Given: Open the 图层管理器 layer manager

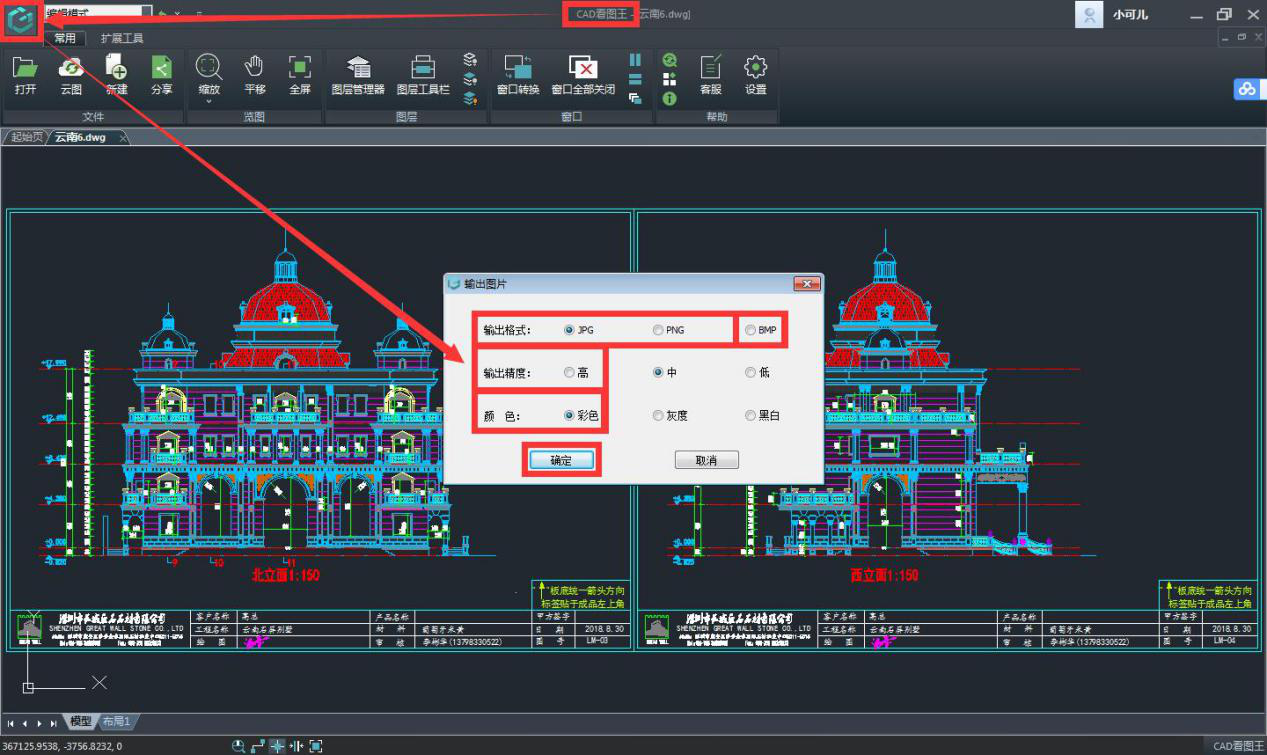Looking at the screenshot, I should [357, 69].
